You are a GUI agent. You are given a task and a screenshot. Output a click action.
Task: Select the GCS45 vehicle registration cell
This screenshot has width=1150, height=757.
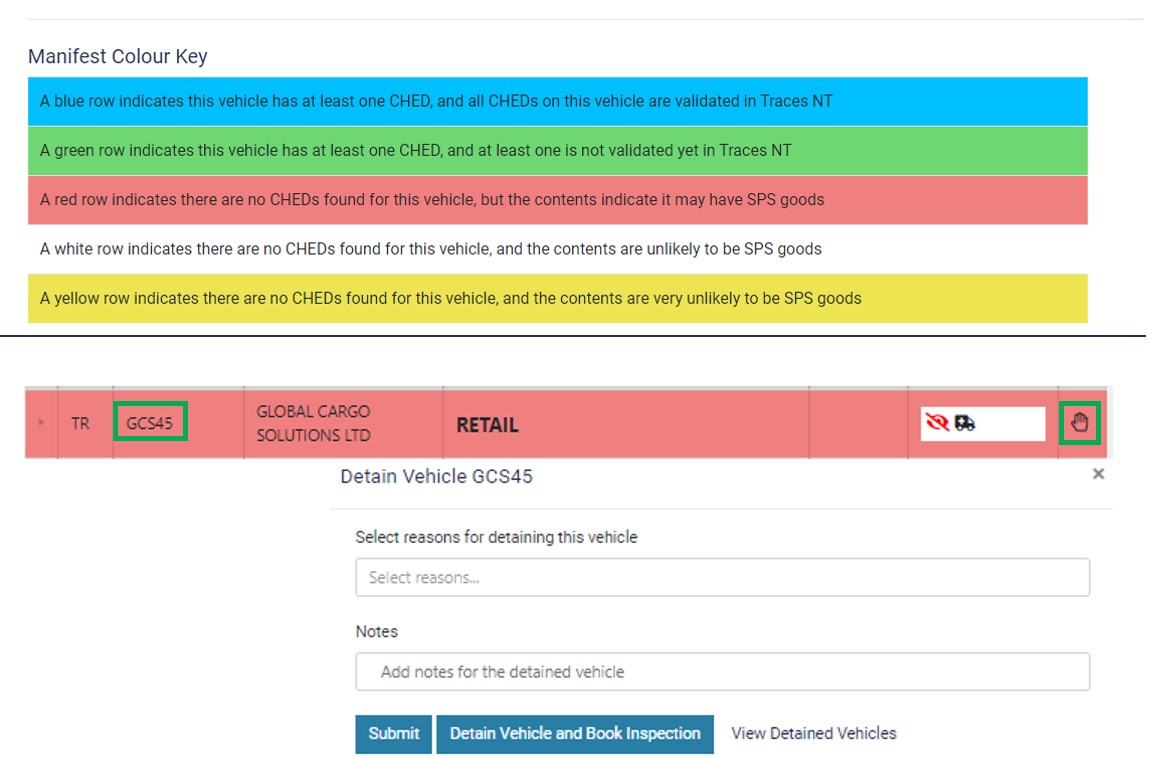click(150, 423)
